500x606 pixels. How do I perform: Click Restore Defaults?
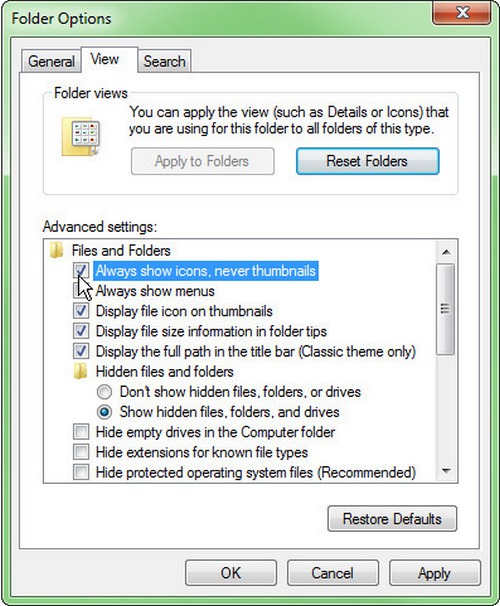pyautogui.click(x=392, y=519)
